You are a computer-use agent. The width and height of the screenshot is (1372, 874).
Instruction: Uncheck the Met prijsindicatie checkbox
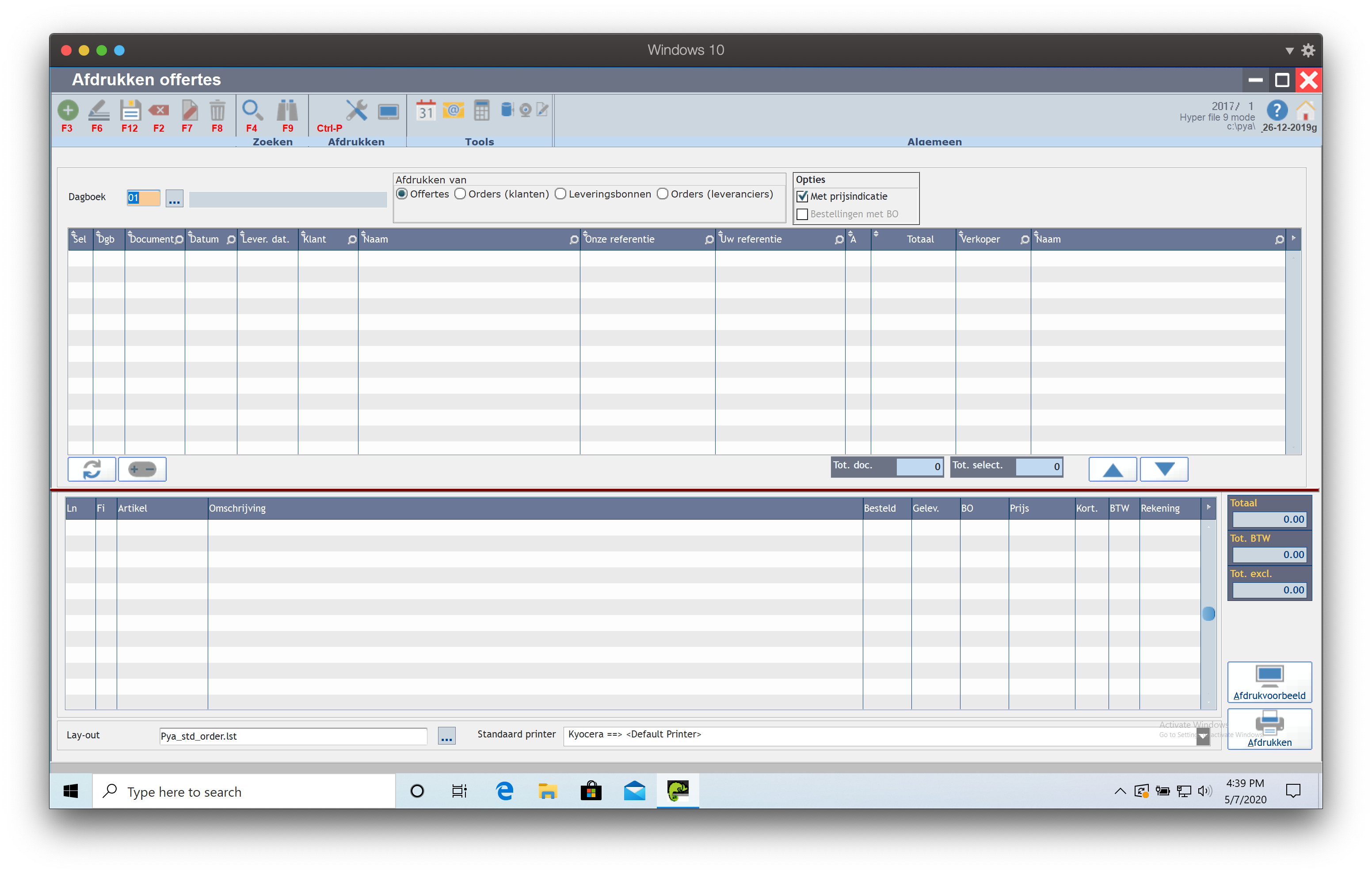pyautogui.click(x=802, y=197)
